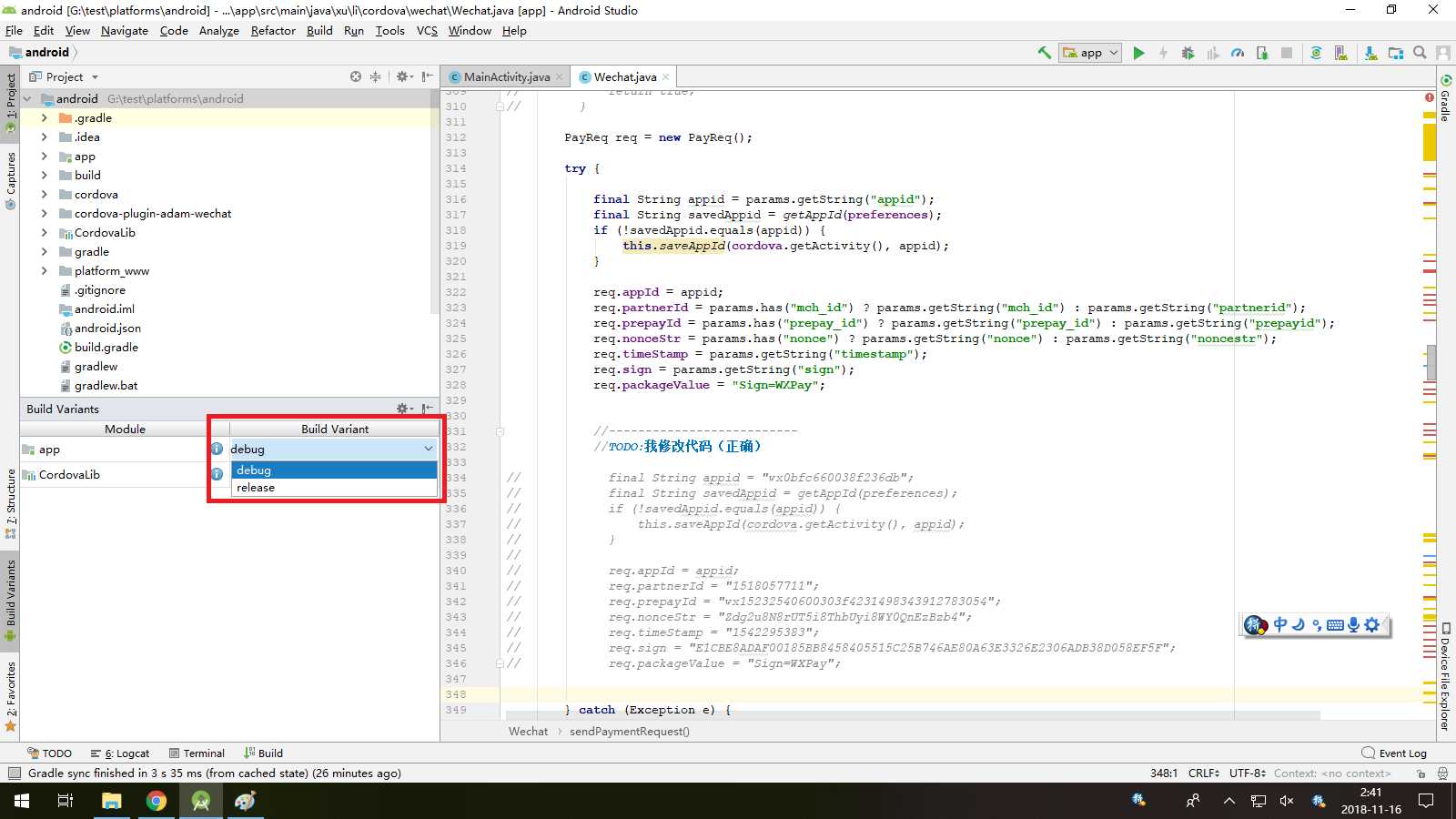The image size is (1456, 819).
Task: Expand the app module folder
Action: pyautogui.click(x=44, y=156)
